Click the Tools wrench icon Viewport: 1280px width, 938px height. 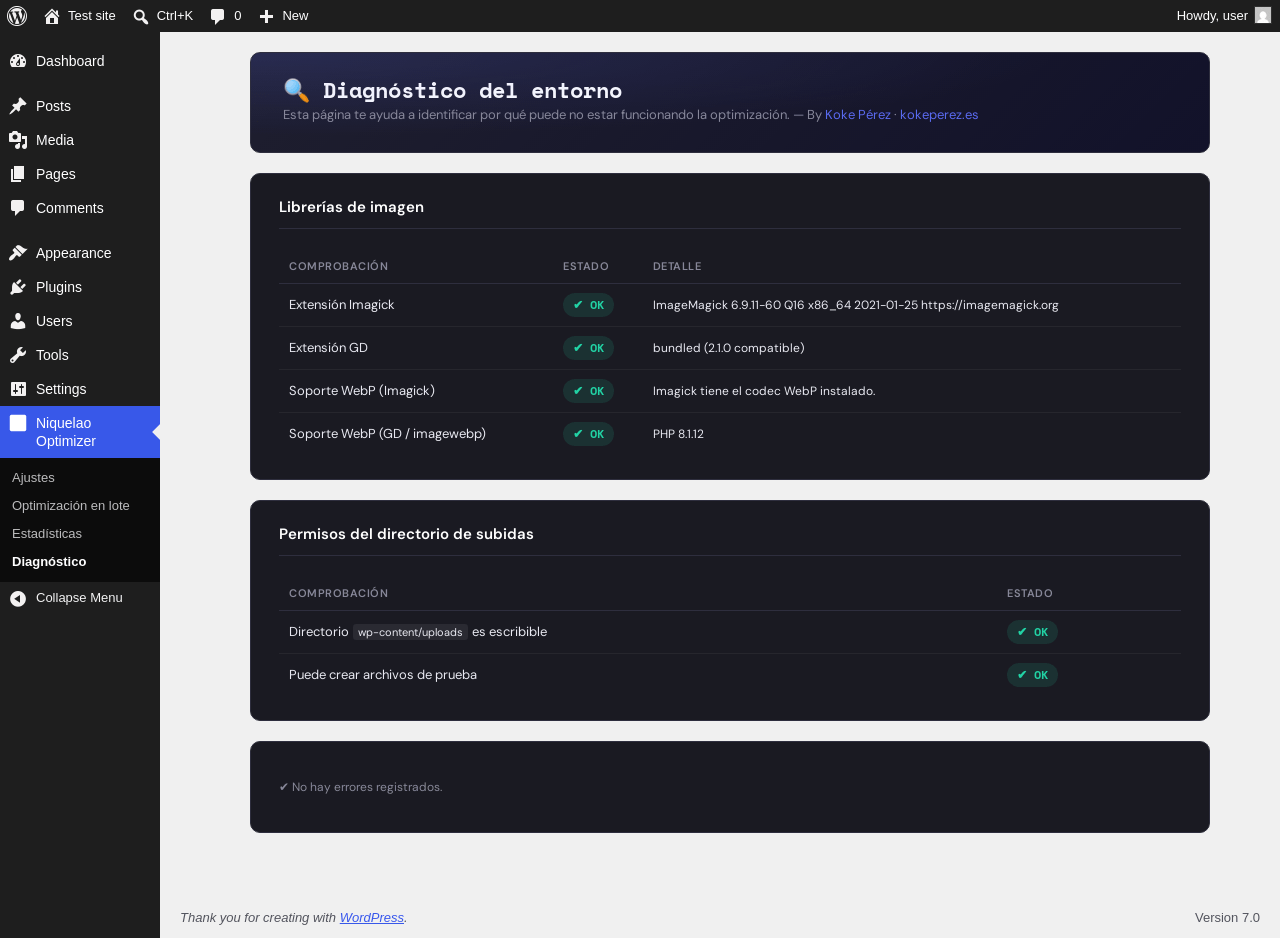point(18,355)
